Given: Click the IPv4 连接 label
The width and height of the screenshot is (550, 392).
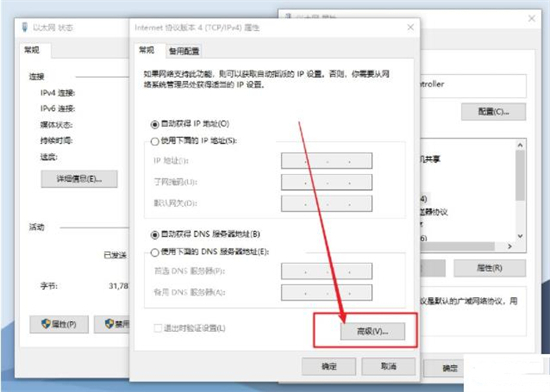Looking at the screenshot, I should pyautogui.click(x=58, y=93).
